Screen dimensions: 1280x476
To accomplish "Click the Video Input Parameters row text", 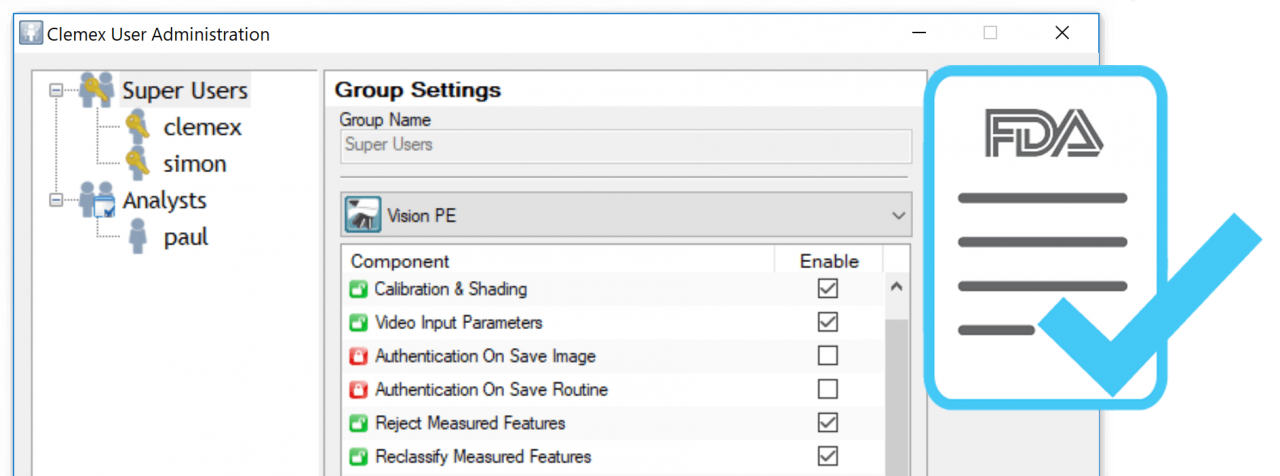I will [x=459, y=323].
